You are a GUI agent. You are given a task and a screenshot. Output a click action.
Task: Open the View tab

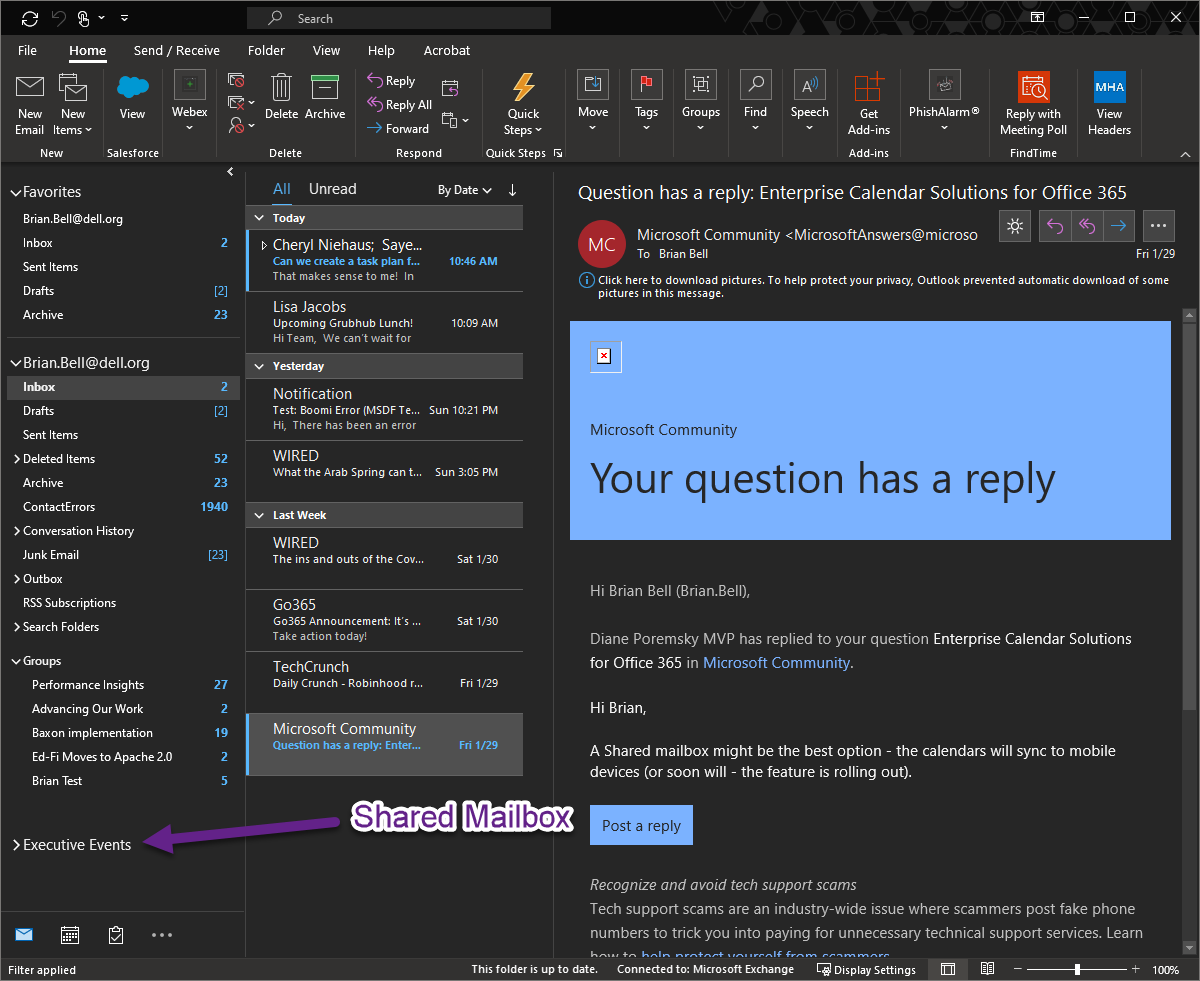click(x=326, y=50)
